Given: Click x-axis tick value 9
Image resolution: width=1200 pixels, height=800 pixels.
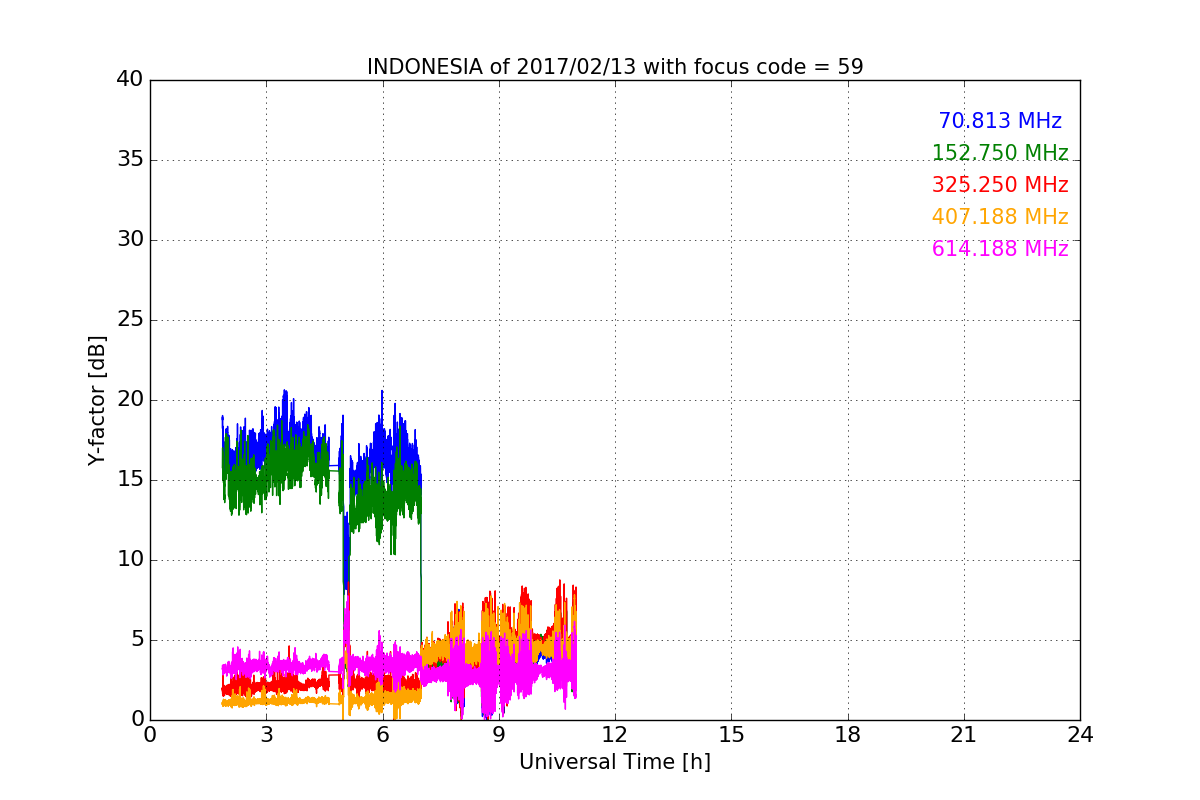Looking at the screenshot, I should 499,735.
